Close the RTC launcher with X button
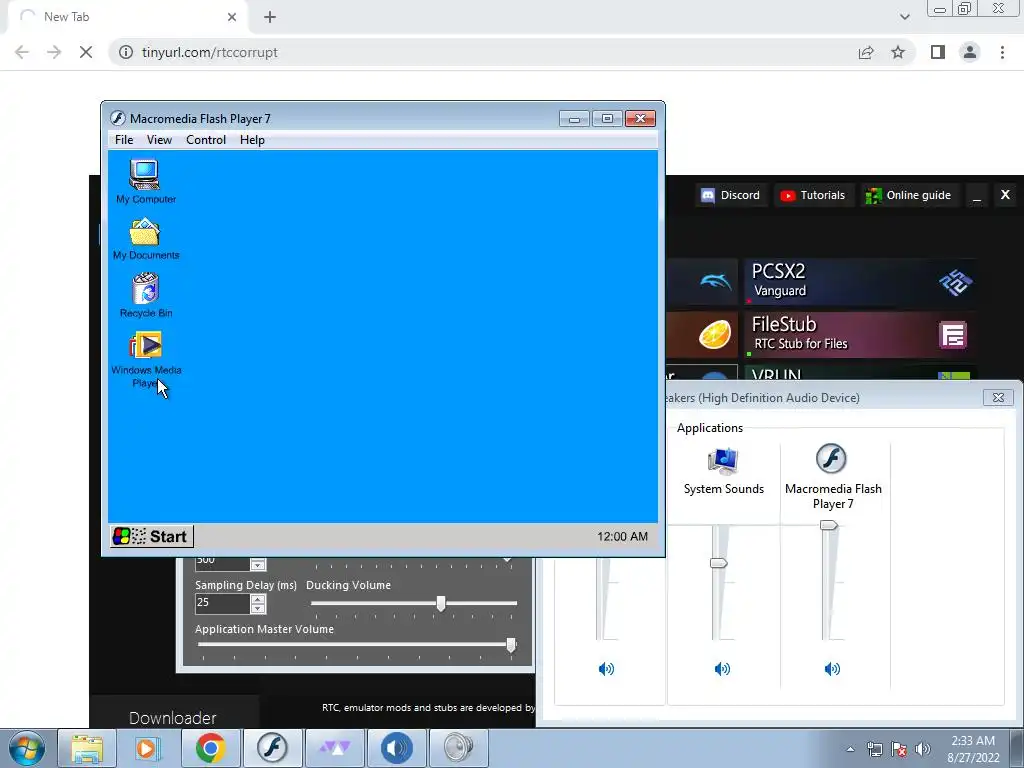The image size is (1024, 768). point(1005,195)
